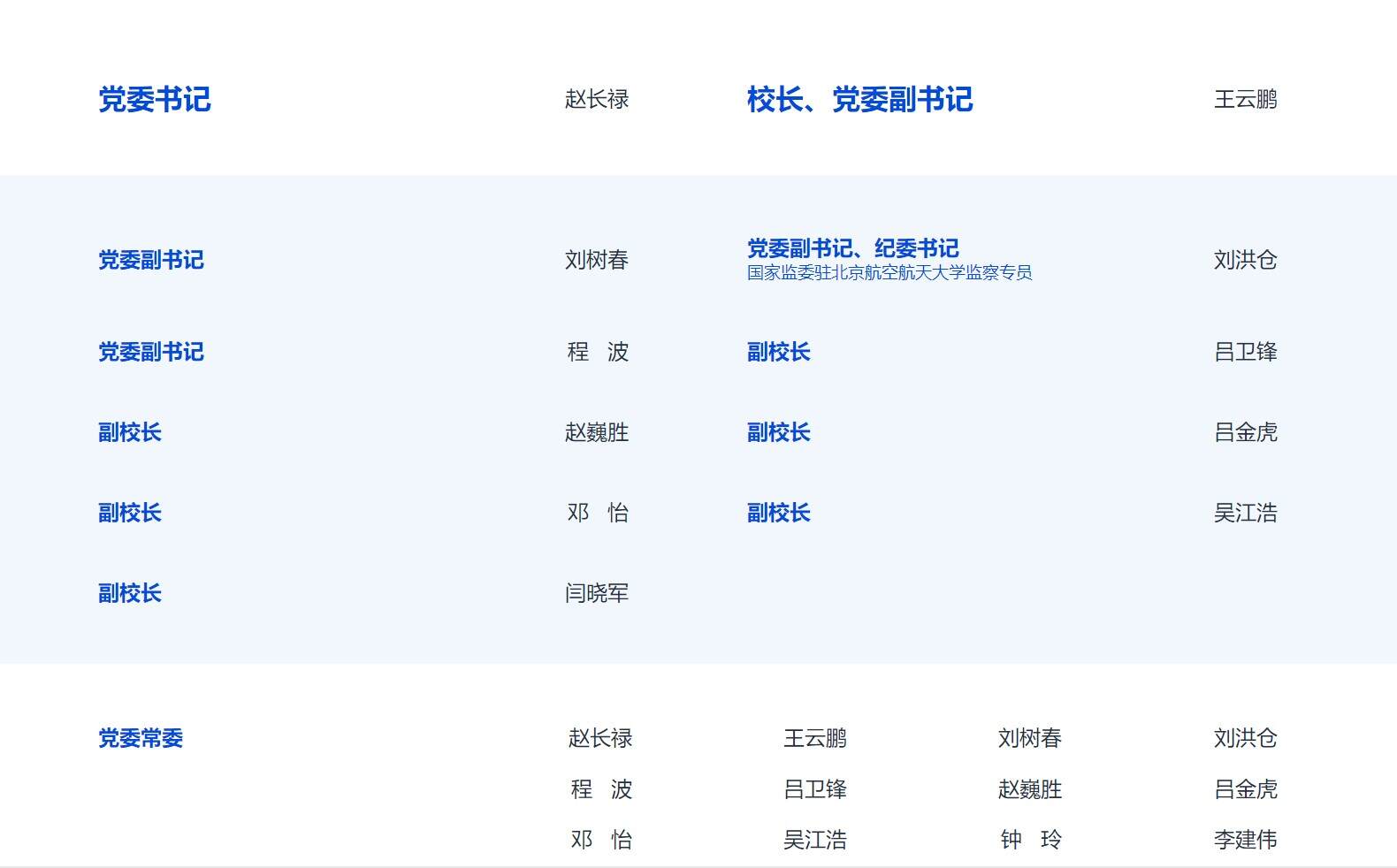Select 刘树春 in the 党委副书记 row
Image resolution: width=1397 pixels, height=868 pixels.
click(x=597, y=260)
